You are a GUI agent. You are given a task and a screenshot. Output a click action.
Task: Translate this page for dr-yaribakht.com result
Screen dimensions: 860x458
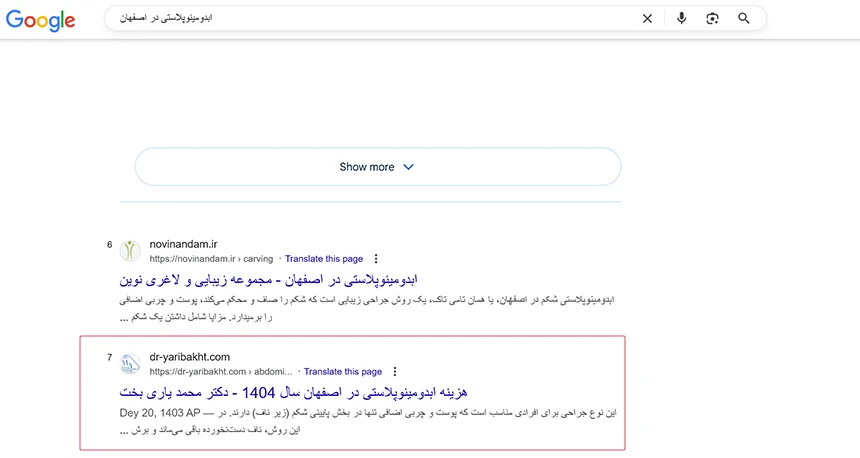(x=342, y=371)
